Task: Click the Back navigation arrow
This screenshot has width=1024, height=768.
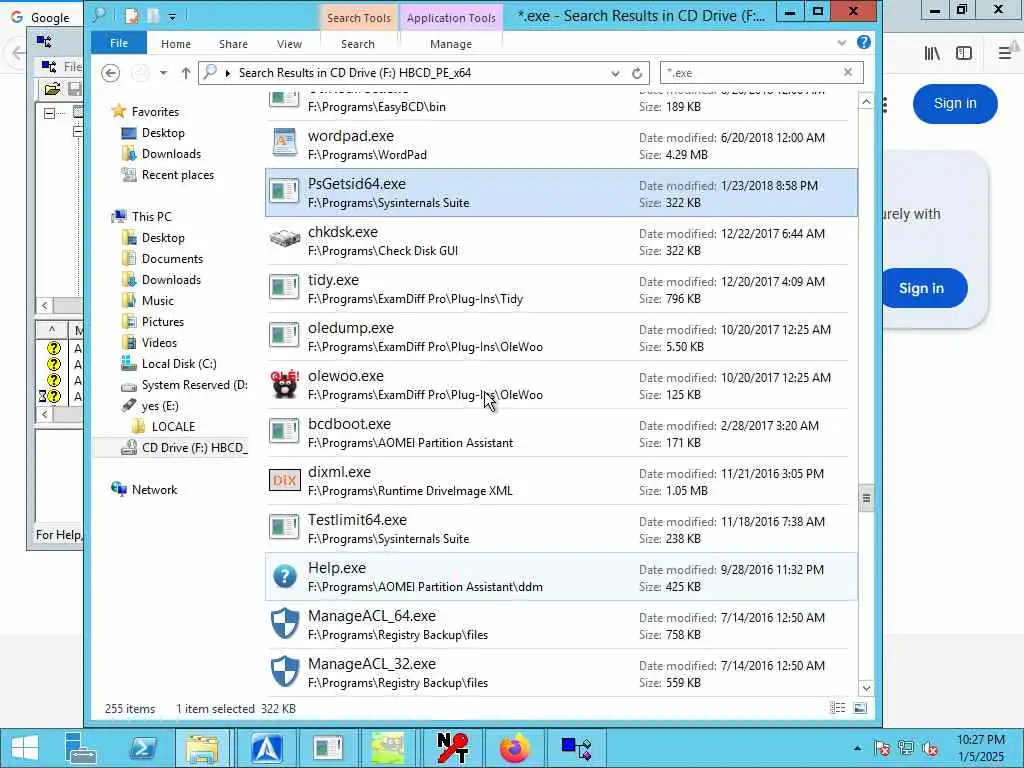Action: 110,73
